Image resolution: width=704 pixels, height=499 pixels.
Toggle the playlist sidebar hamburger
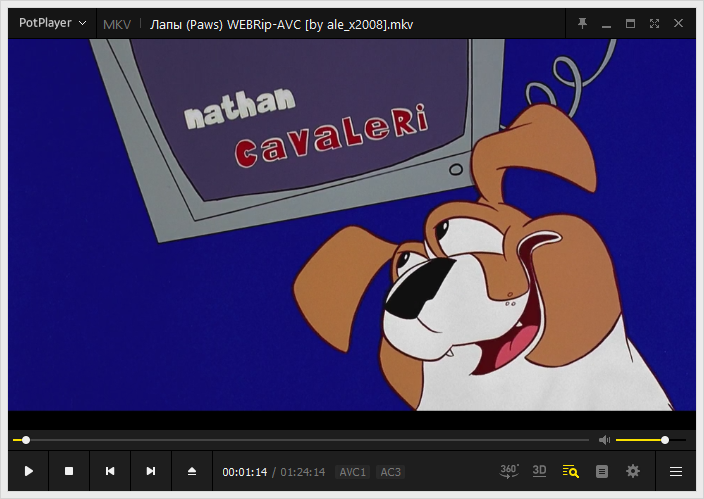(676, 471)
